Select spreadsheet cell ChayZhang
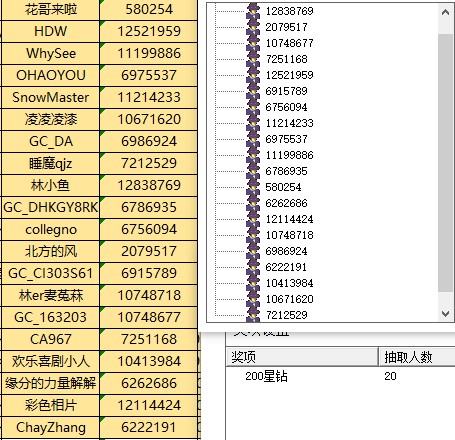Screen dimensions: 455x440 pos(51,427)
